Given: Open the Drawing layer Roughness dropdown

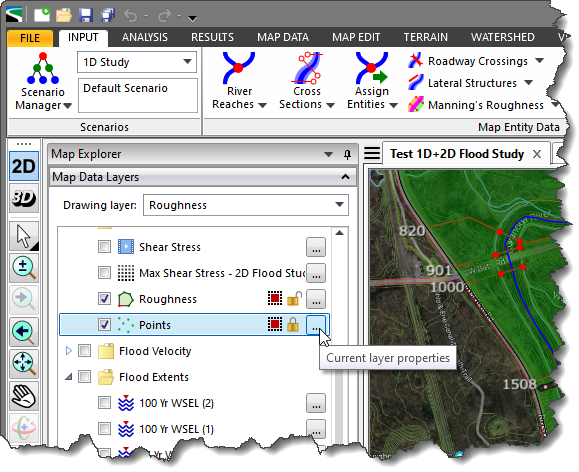Looking at the screenshot, I should point(246,205).
